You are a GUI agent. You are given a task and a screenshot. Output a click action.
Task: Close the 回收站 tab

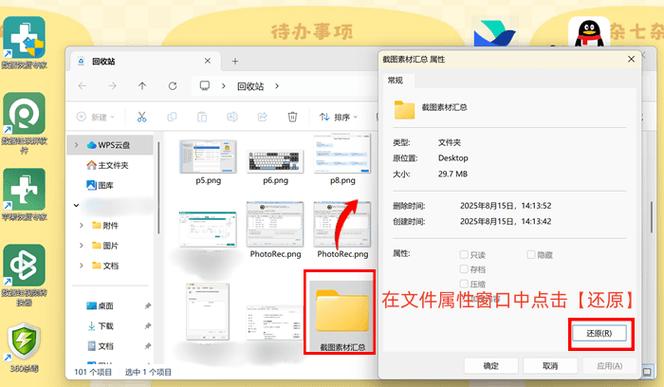pyautogui.click(x=208, y=61)
